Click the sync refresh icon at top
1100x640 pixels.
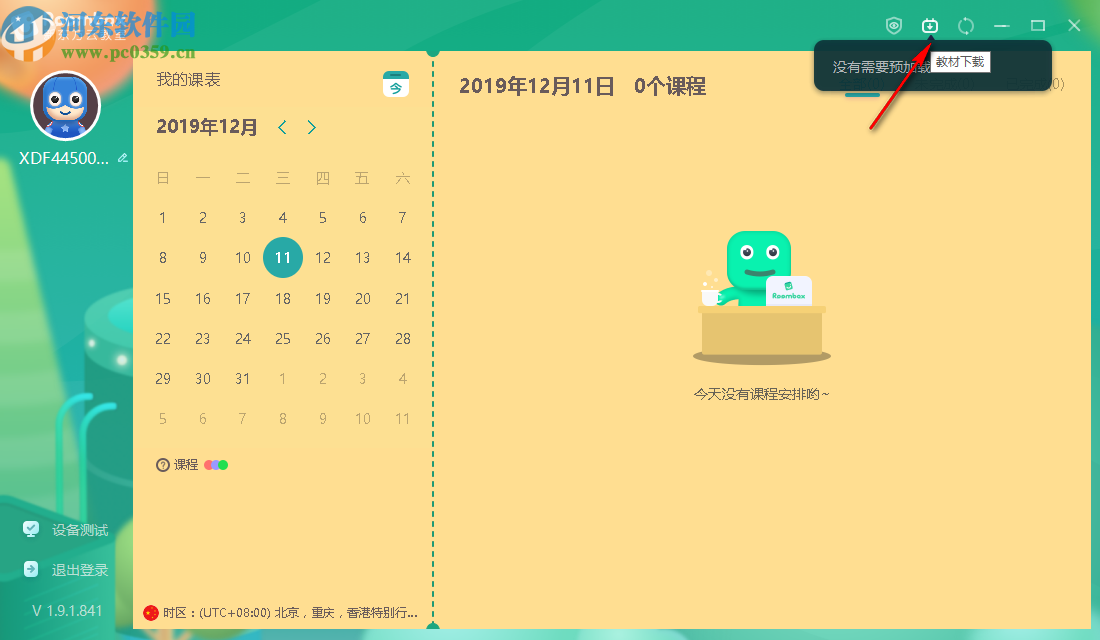coord(966,25)
